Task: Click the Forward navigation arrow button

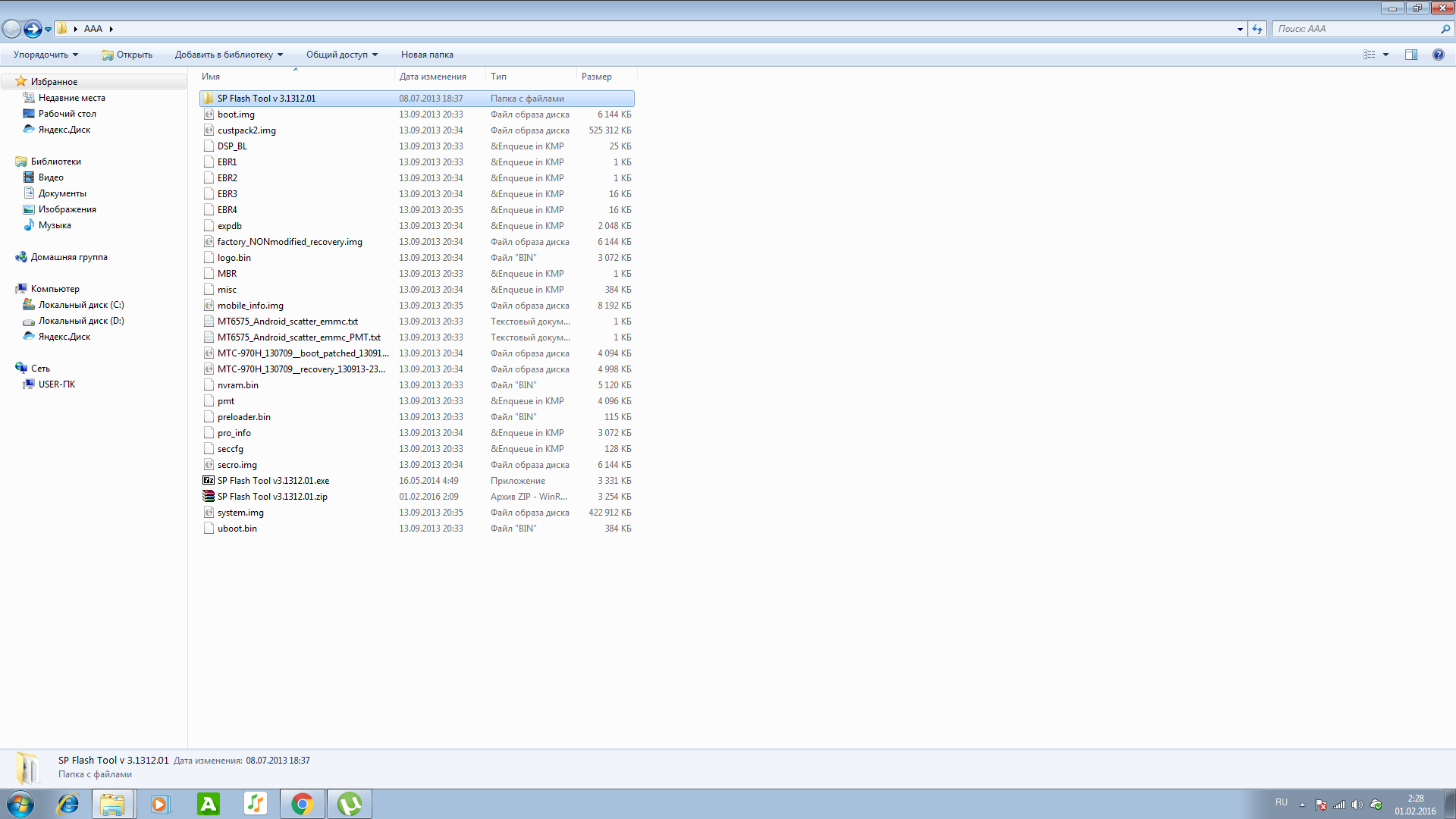Action: point(33,29)
